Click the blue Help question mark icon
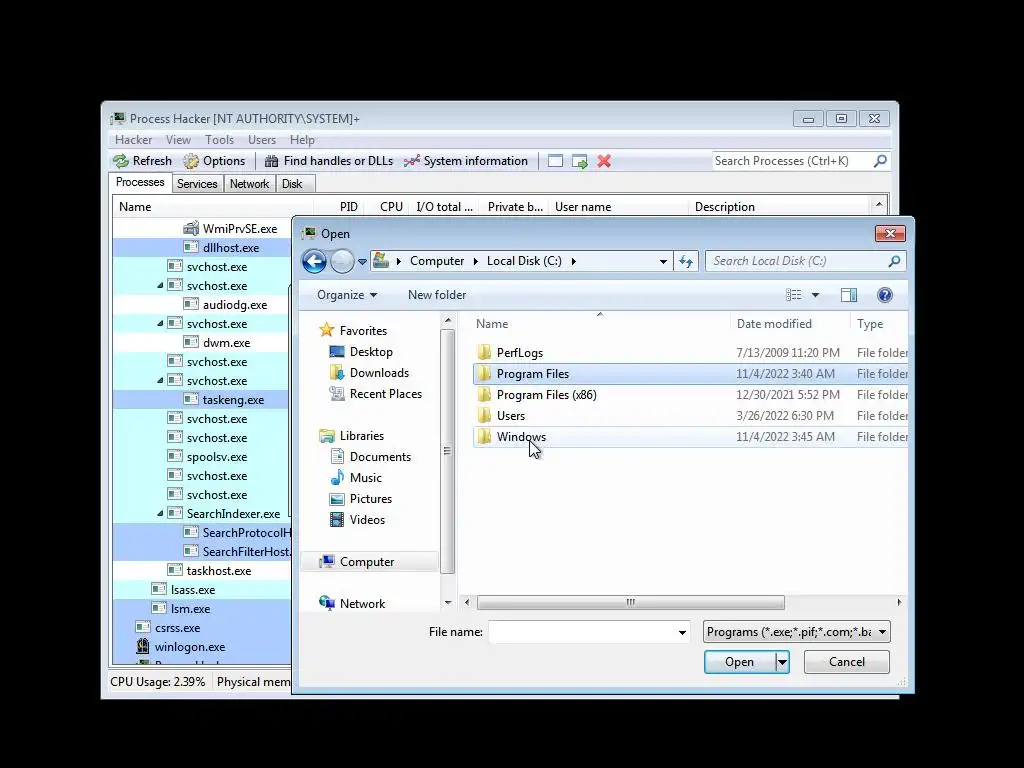The image size is (1024, 768). coord(885,295)
